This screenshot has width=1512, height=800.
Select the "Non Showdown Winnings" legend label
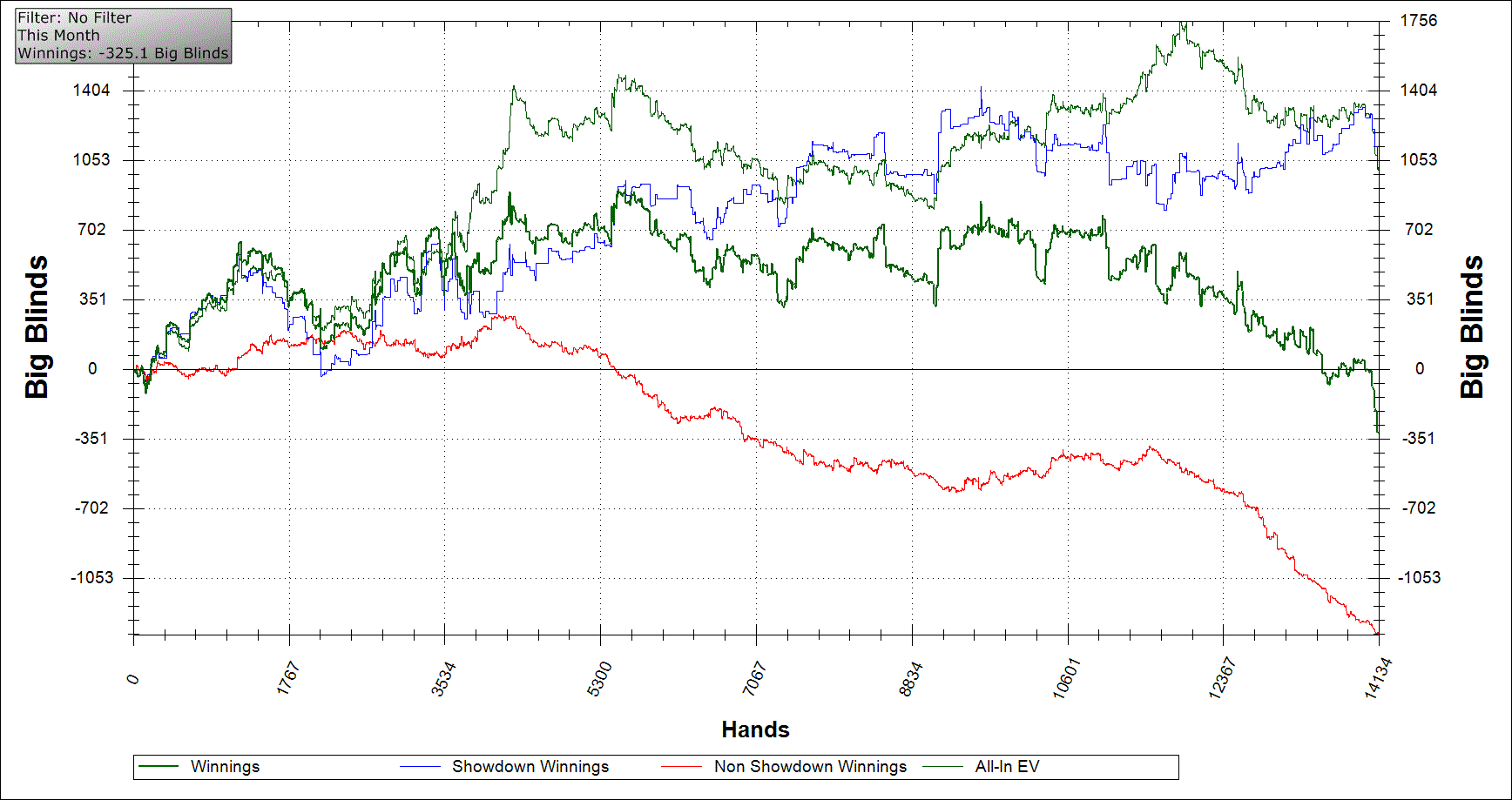click(810, 767)
